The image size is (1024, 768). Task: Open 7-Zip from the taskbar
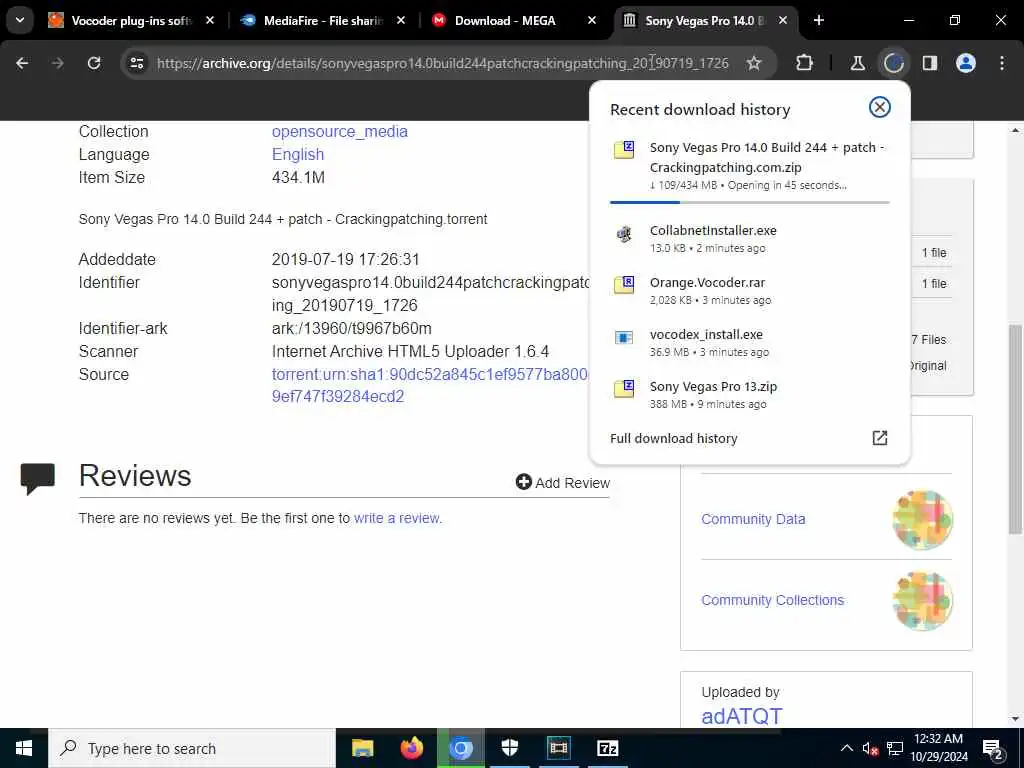coord(607,748)
